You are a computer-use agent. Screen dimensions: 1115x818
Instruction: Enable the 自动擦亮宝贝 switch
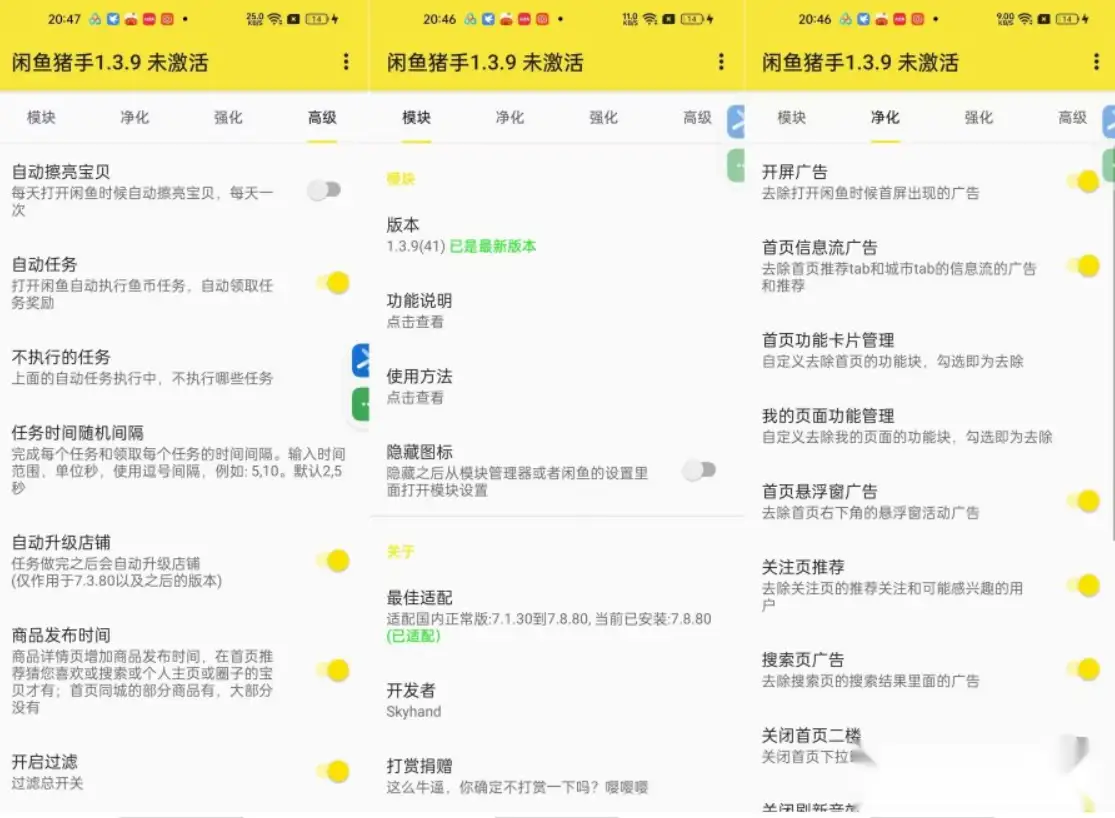(x=325, y=190)
